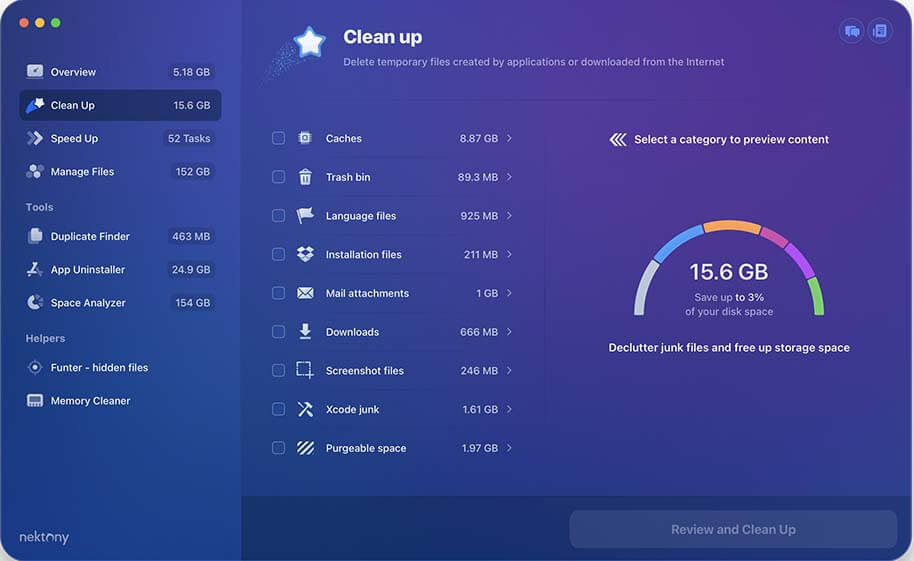Image resolution: width=914 pixels, height=561 pixels.
Task: Check the Screenshot files checkbox
Action: (x=279, y=370)
